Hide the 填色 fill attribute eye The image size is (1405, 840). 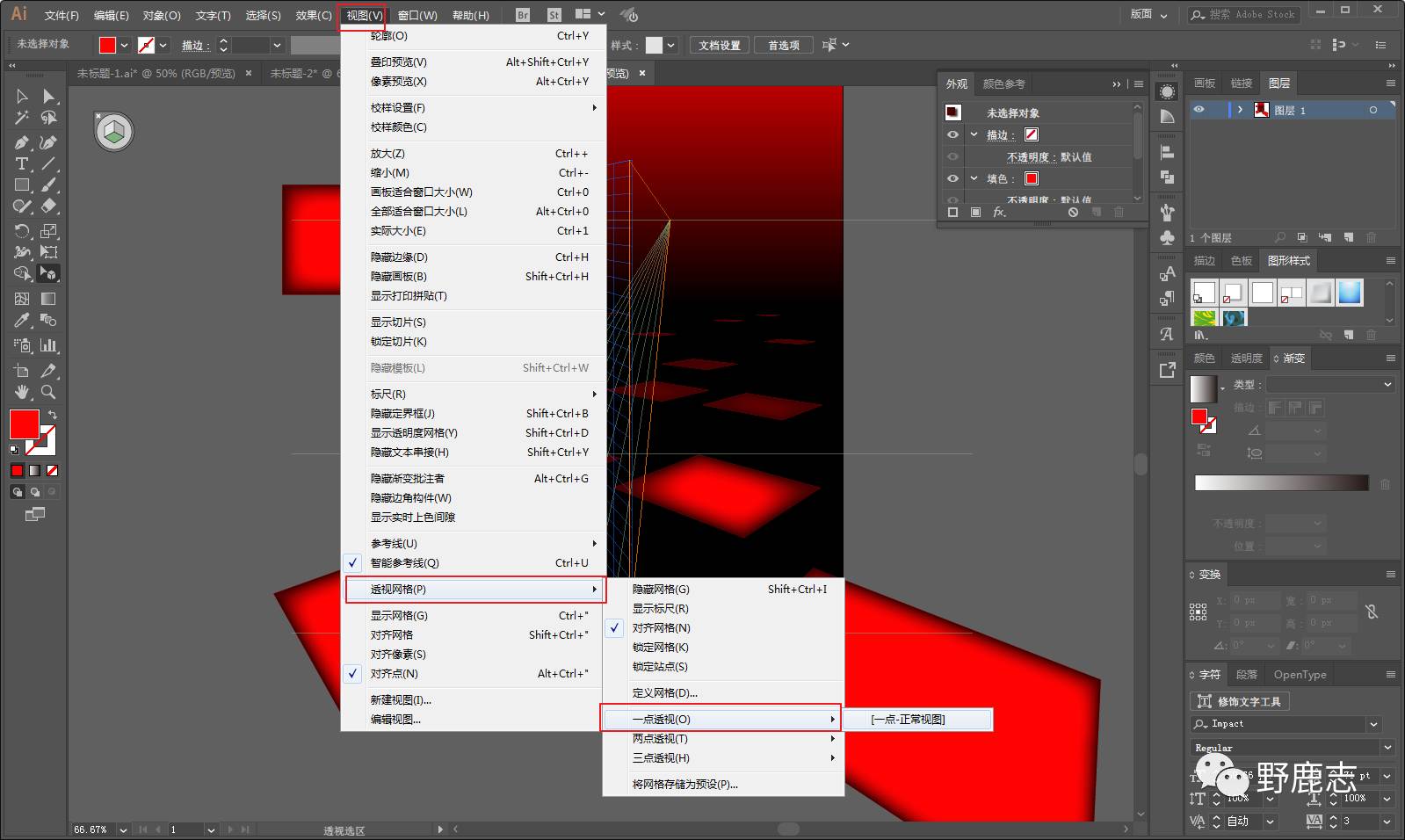(952, 178)
